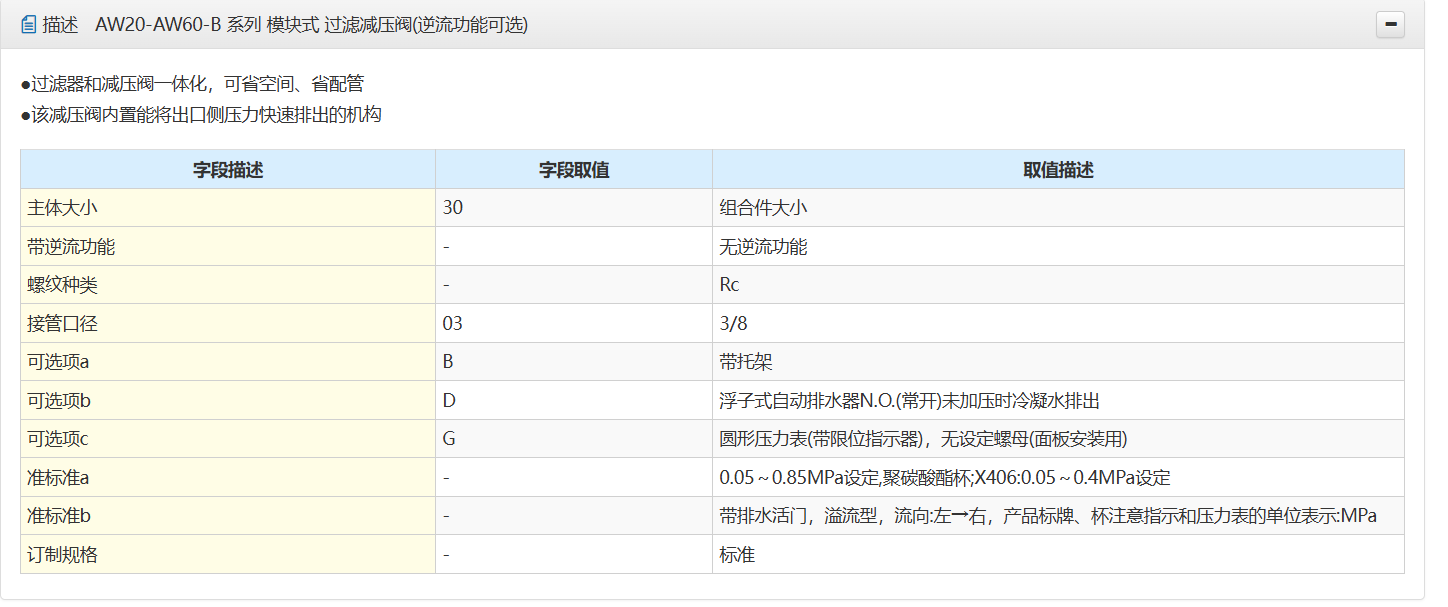Select the 订制规格 field label
Viewport: 1448px width, 607px height.
(x=62, y=554)
